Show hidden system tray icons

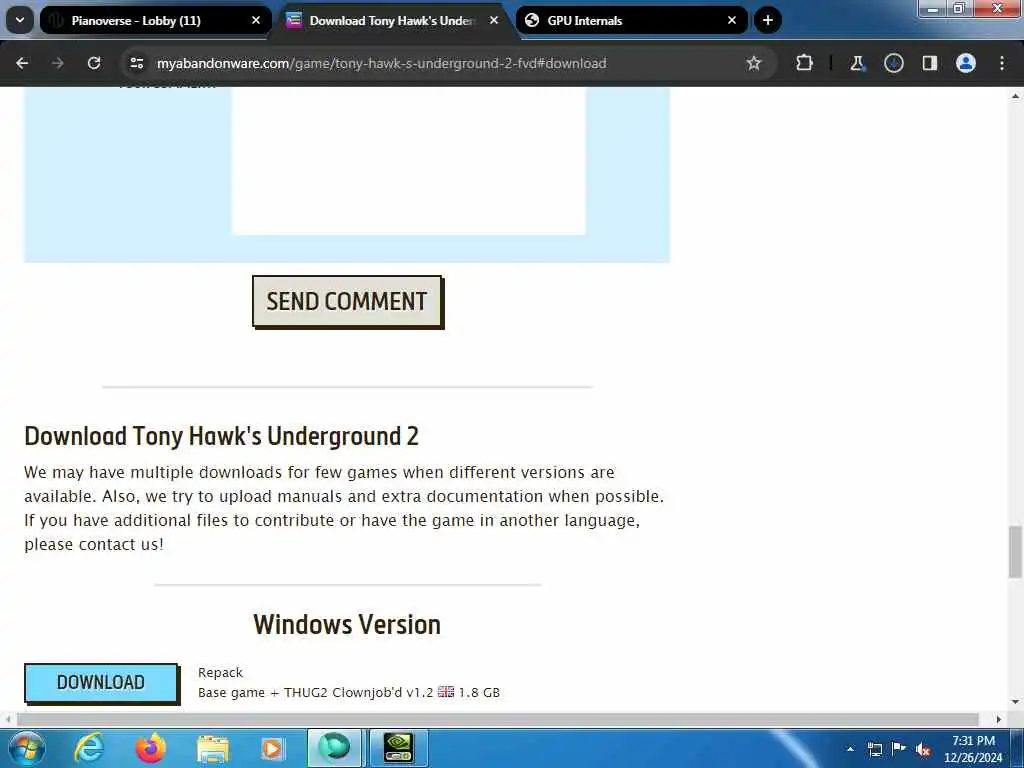pos(850,749)
